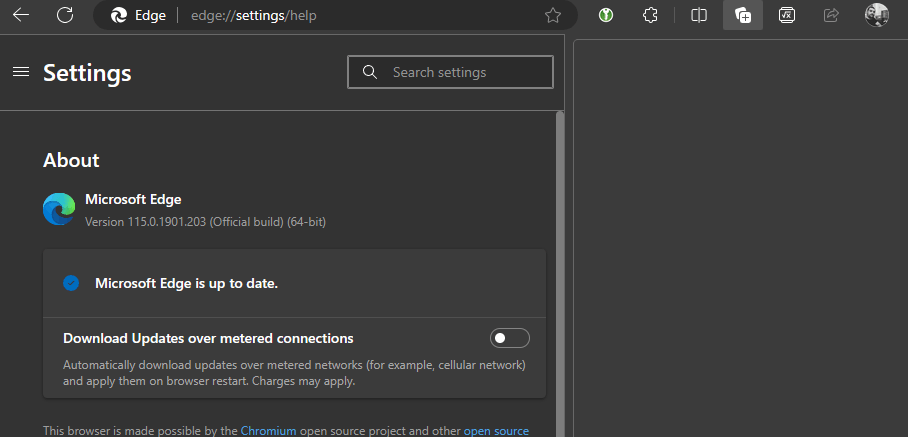Click in the Search settings field

tap(460, 72)
